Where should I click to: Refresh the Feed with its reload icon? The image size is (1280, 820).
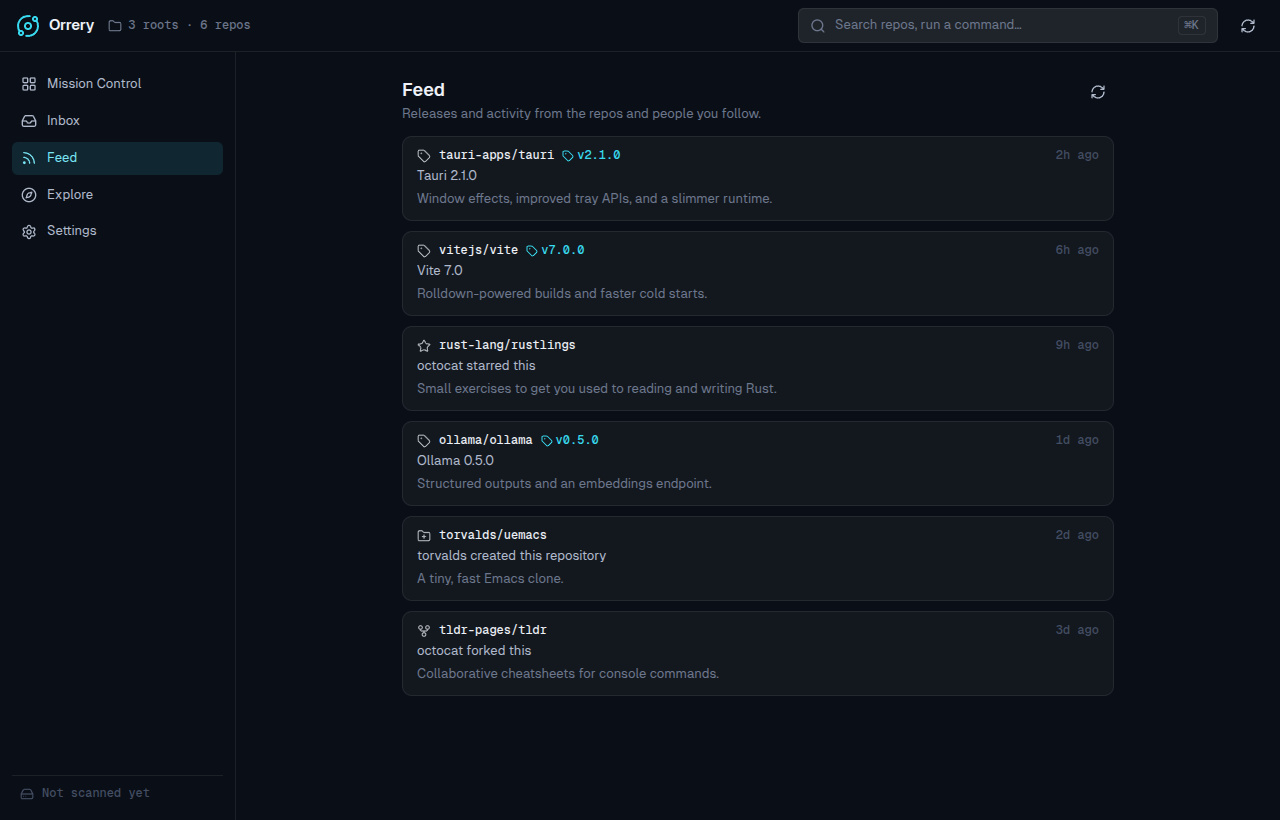coord(1098,92)
